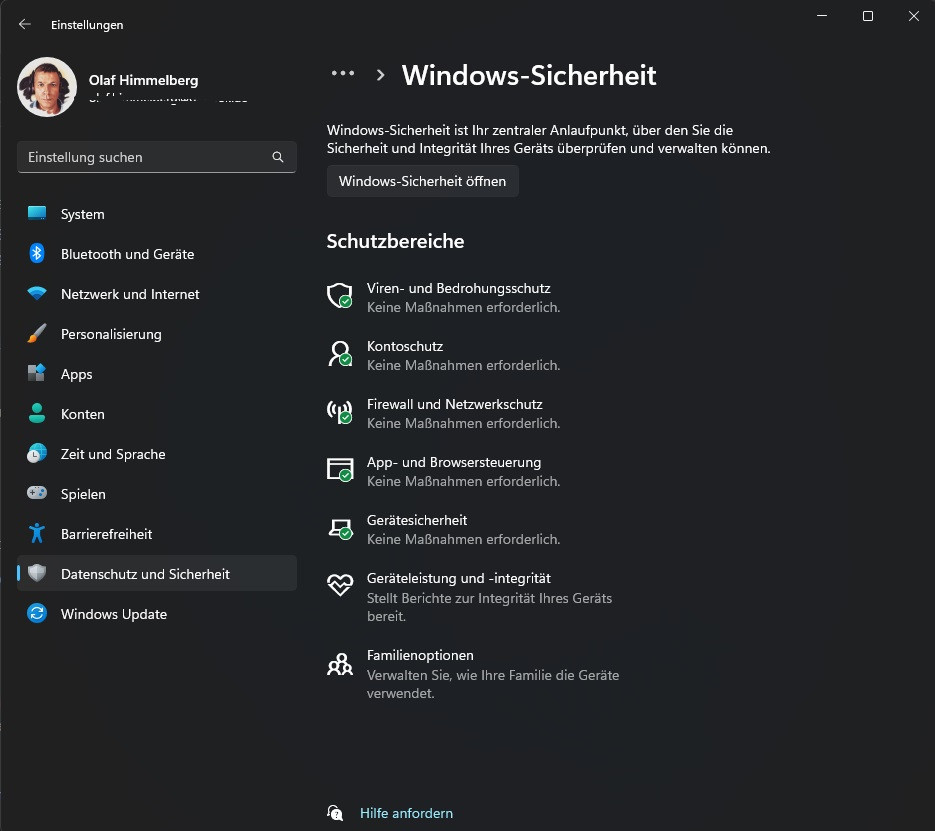Image resolution: width=935 pixels, height=831 pixels.
Task: Click the back arrow in Einstellungen
Action: (24, 24)
